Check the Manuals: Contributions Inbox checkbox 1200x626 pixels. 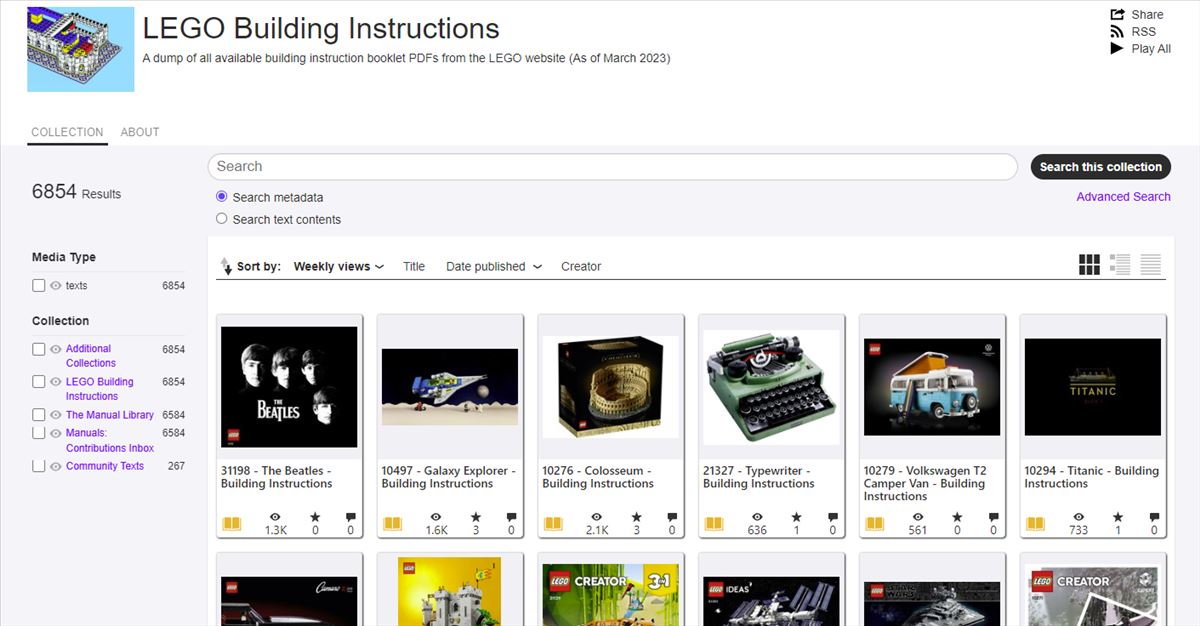(38, 433)
